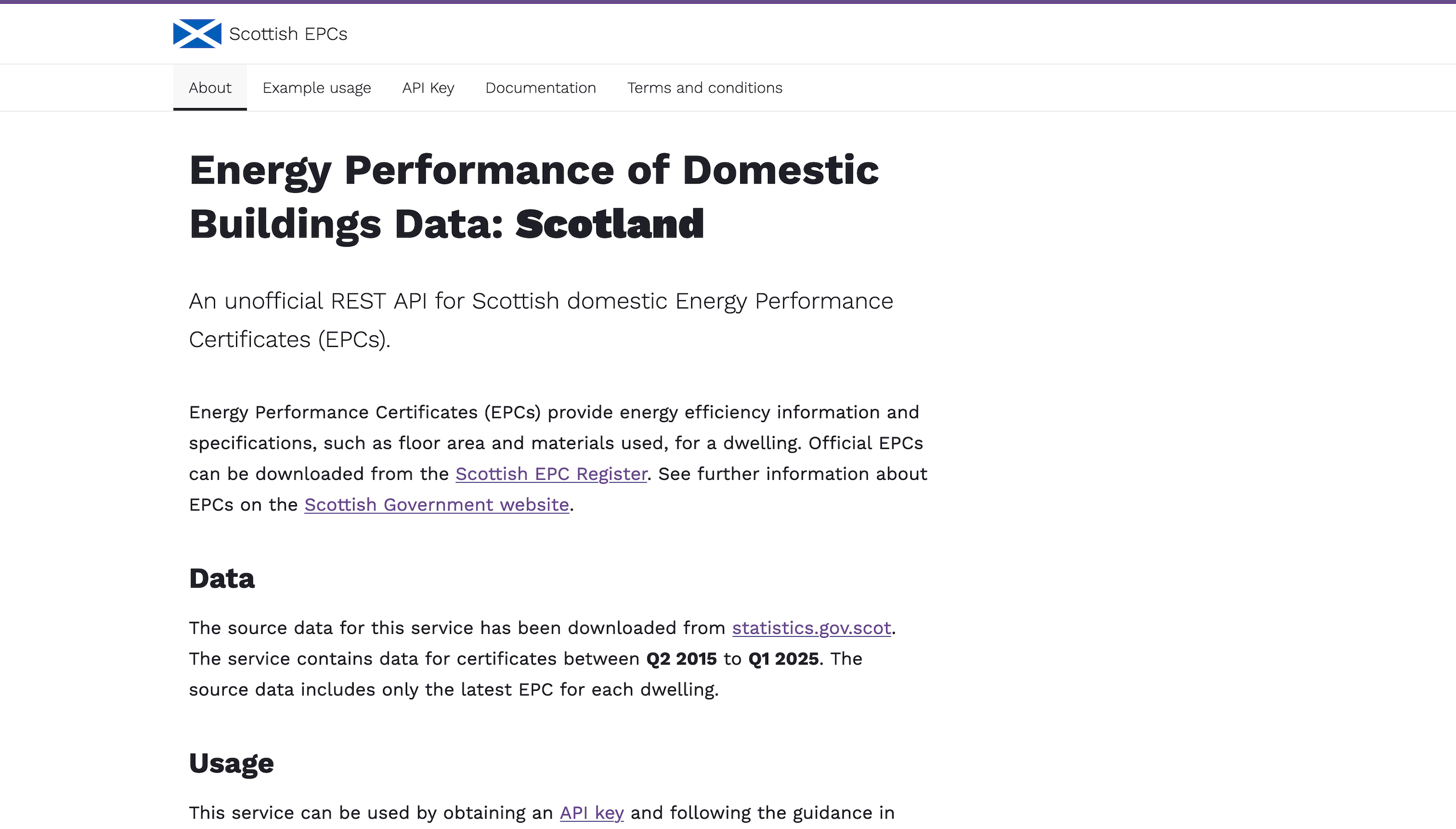Open the Example usage tab
1456x829 pixels.
316,88
